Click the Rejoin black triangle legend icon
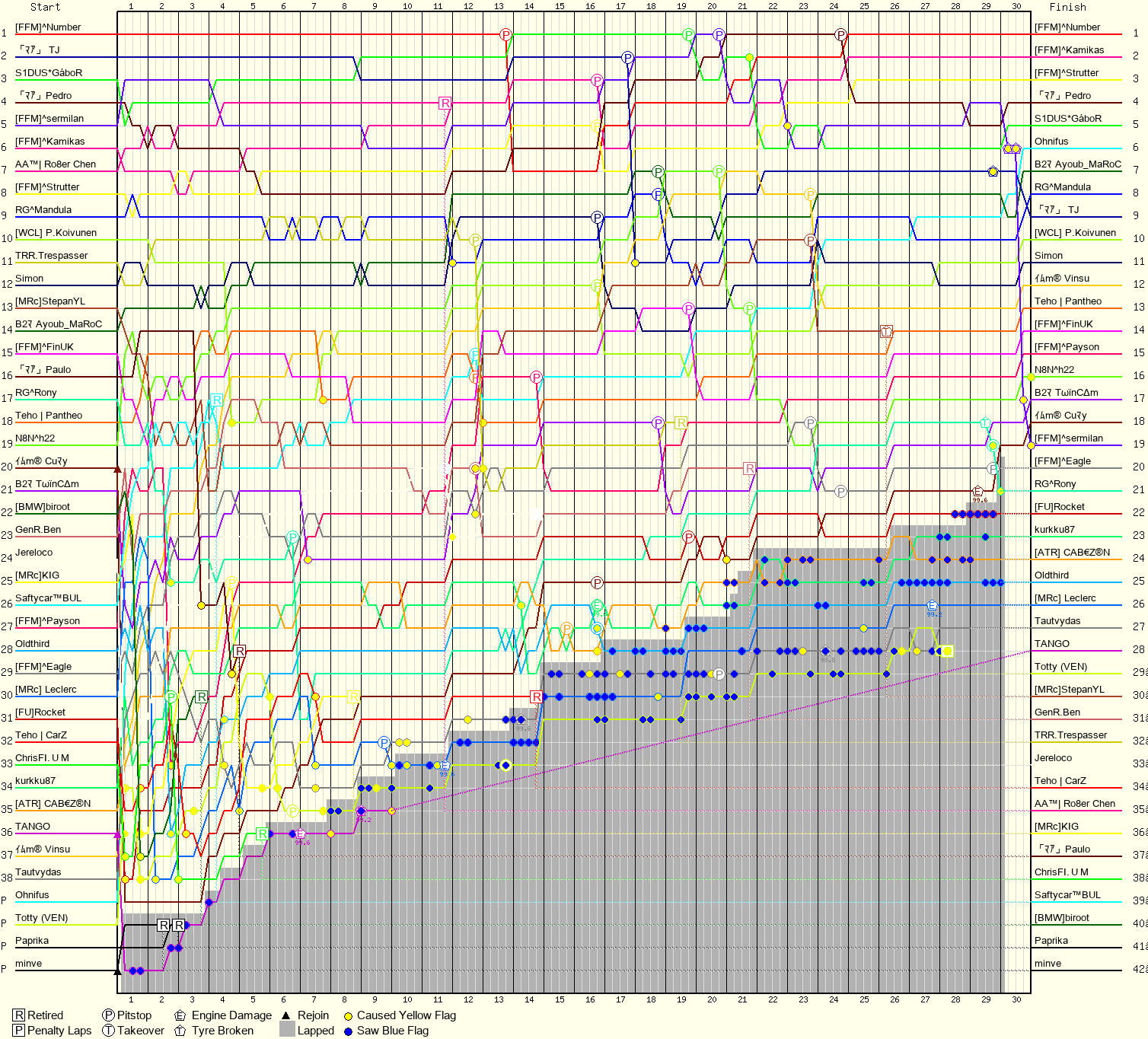 pos(286,1015)
